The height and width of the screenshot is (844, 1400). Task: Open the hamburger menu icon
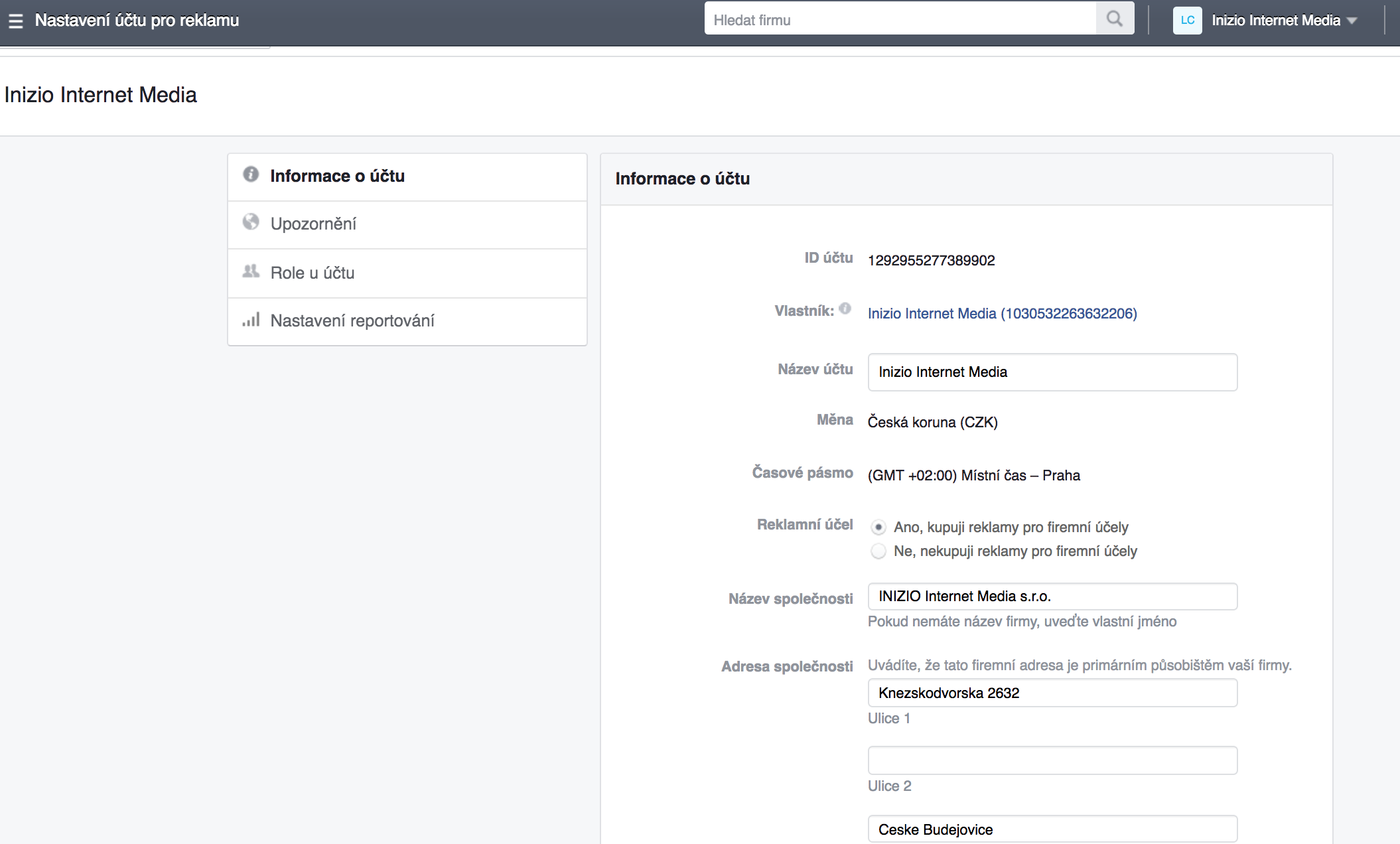(x=15, y=21)
